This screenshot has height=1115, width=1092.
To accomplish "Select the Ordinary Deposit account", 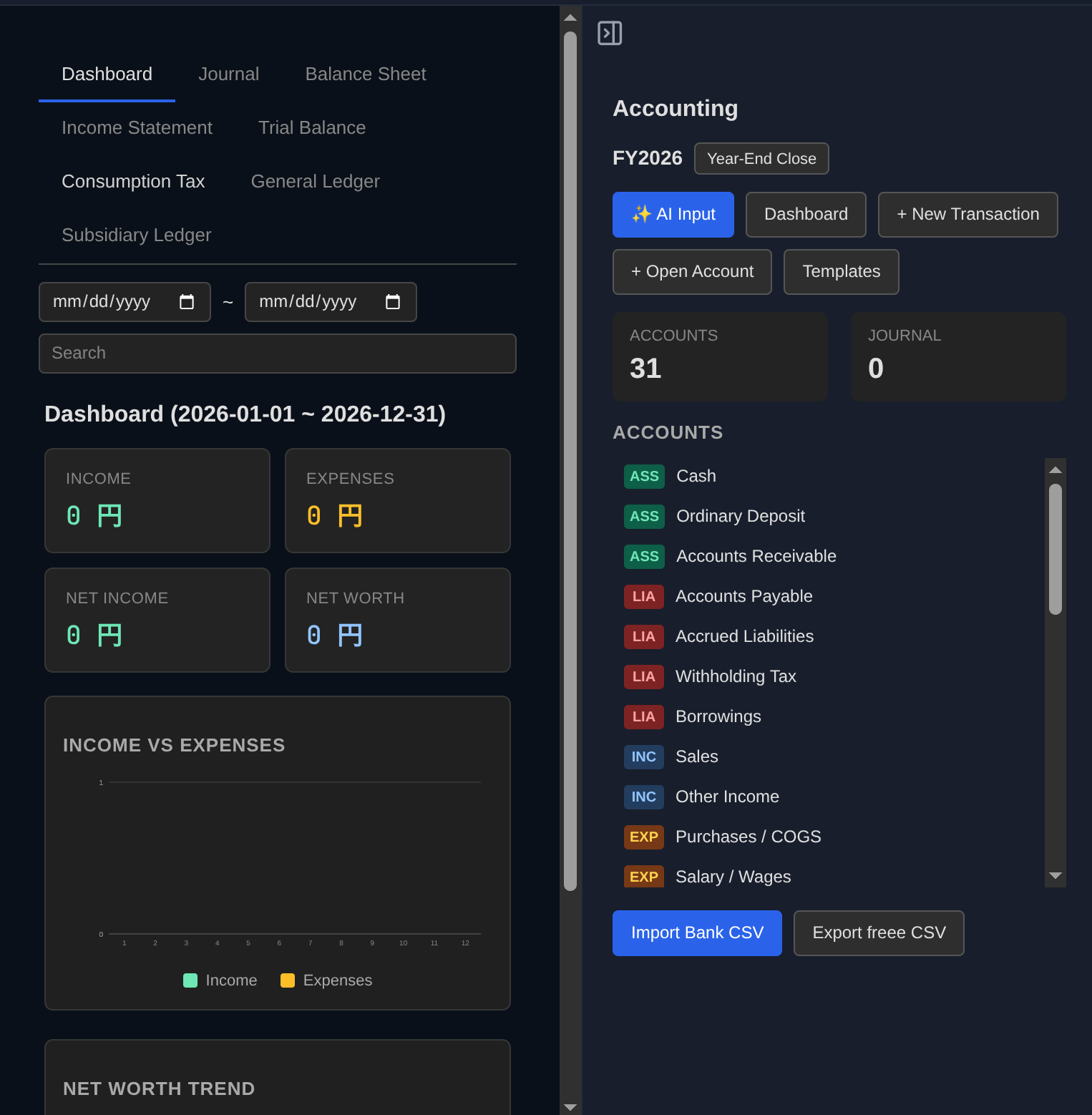I will pos(740,517).
